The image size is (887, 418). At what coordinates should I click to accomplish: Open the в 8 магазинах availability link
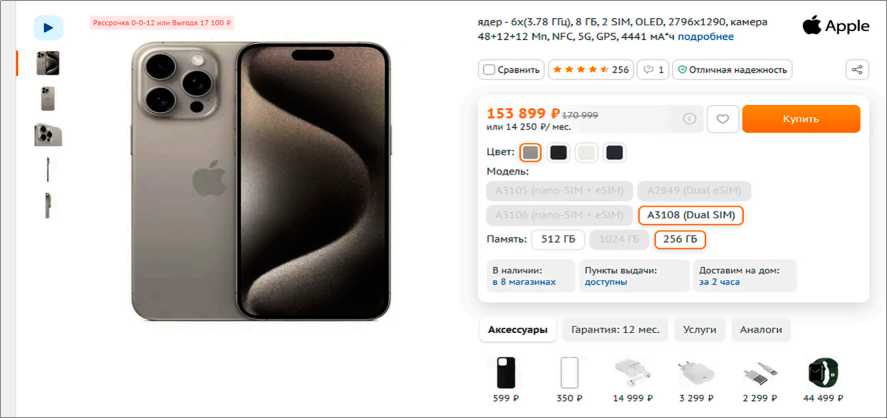click(524, 282)
